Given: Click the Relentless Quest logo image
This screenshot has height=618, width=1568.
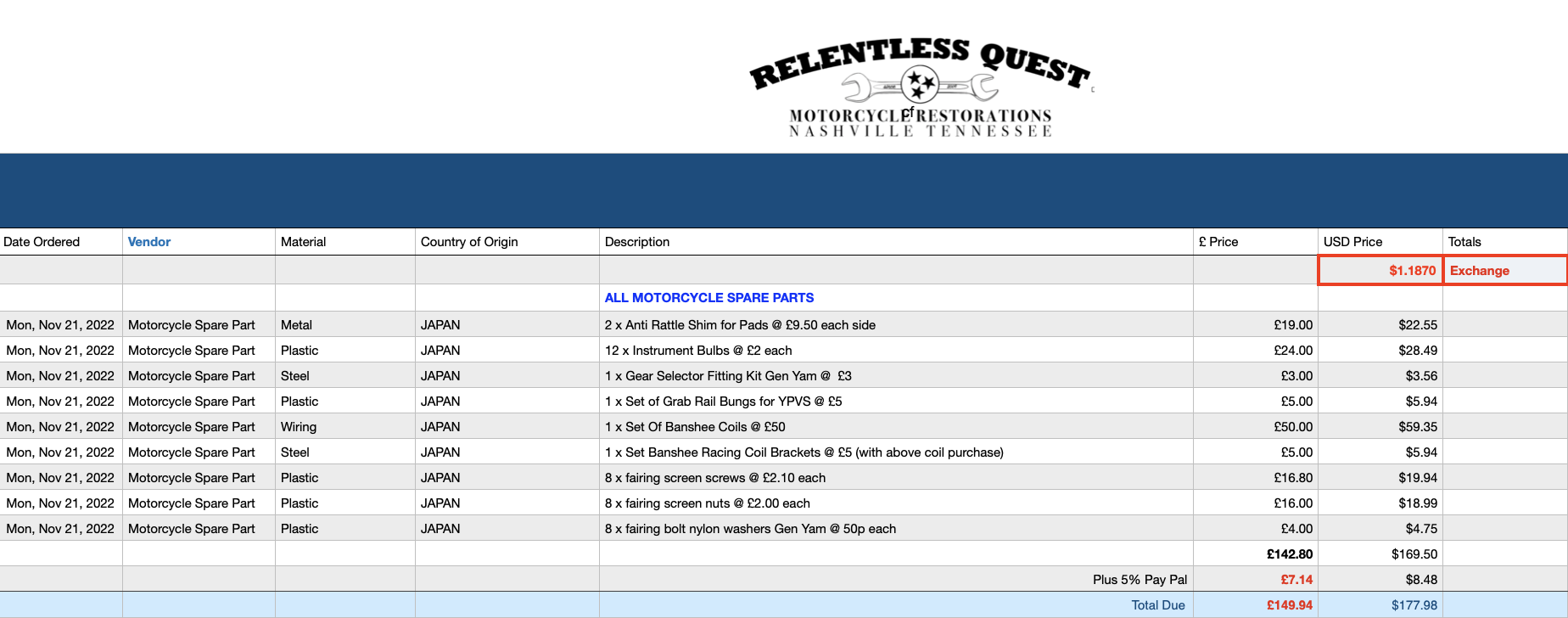Looking at the screenshot, I should pos(921,87).
